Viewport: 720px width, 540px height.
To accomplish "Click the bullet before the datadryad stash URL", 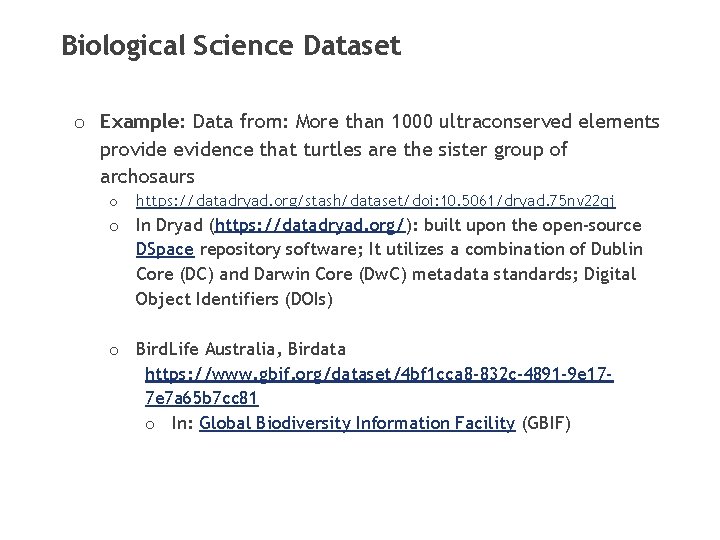I will click(x=113, y=202).
